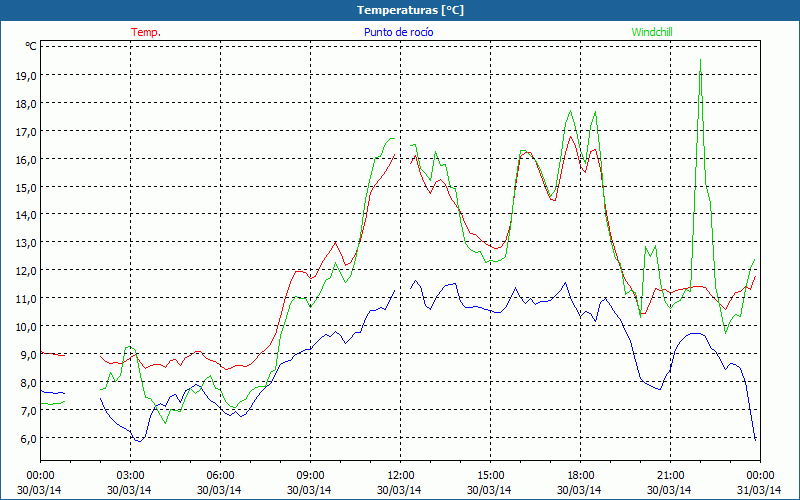Click the 14,0 y-axis value
The width and height of the screenshot is (800, 500).
pyautogui.click(x=26, y=215)
